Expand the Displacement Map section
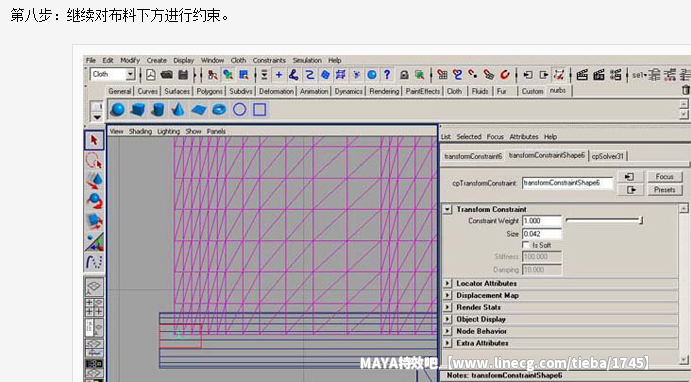 [x=448, y=295]
